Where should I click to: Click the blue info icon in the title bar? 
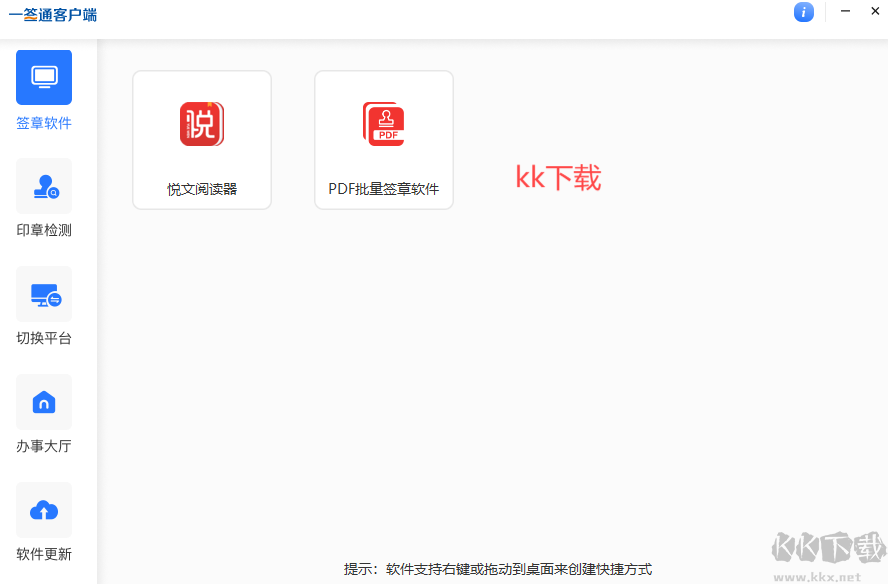click(x=804, y=12)
